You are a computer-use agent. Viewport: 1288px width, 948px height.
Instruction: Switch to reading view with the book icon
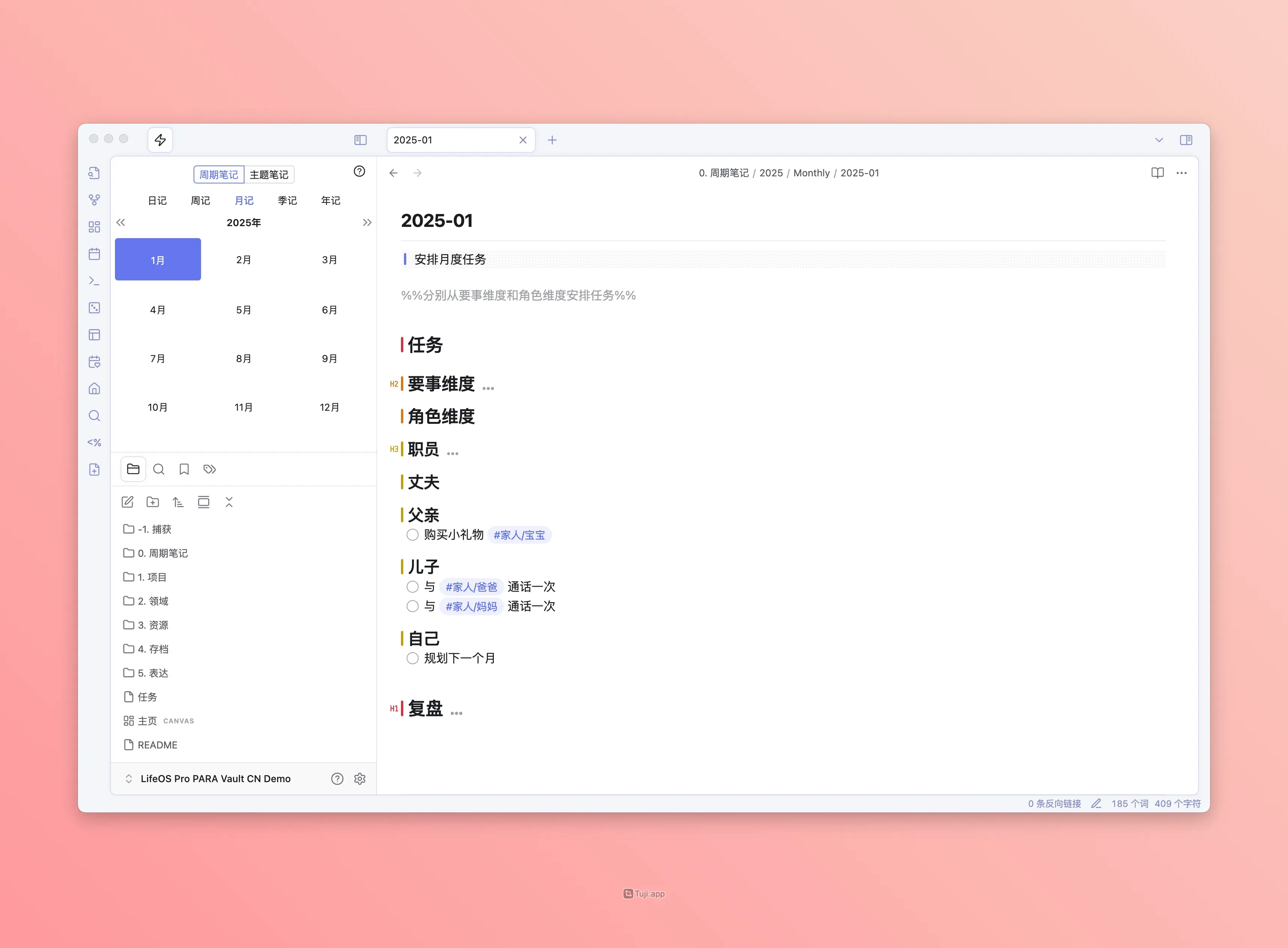click(x=1157, y=173)
